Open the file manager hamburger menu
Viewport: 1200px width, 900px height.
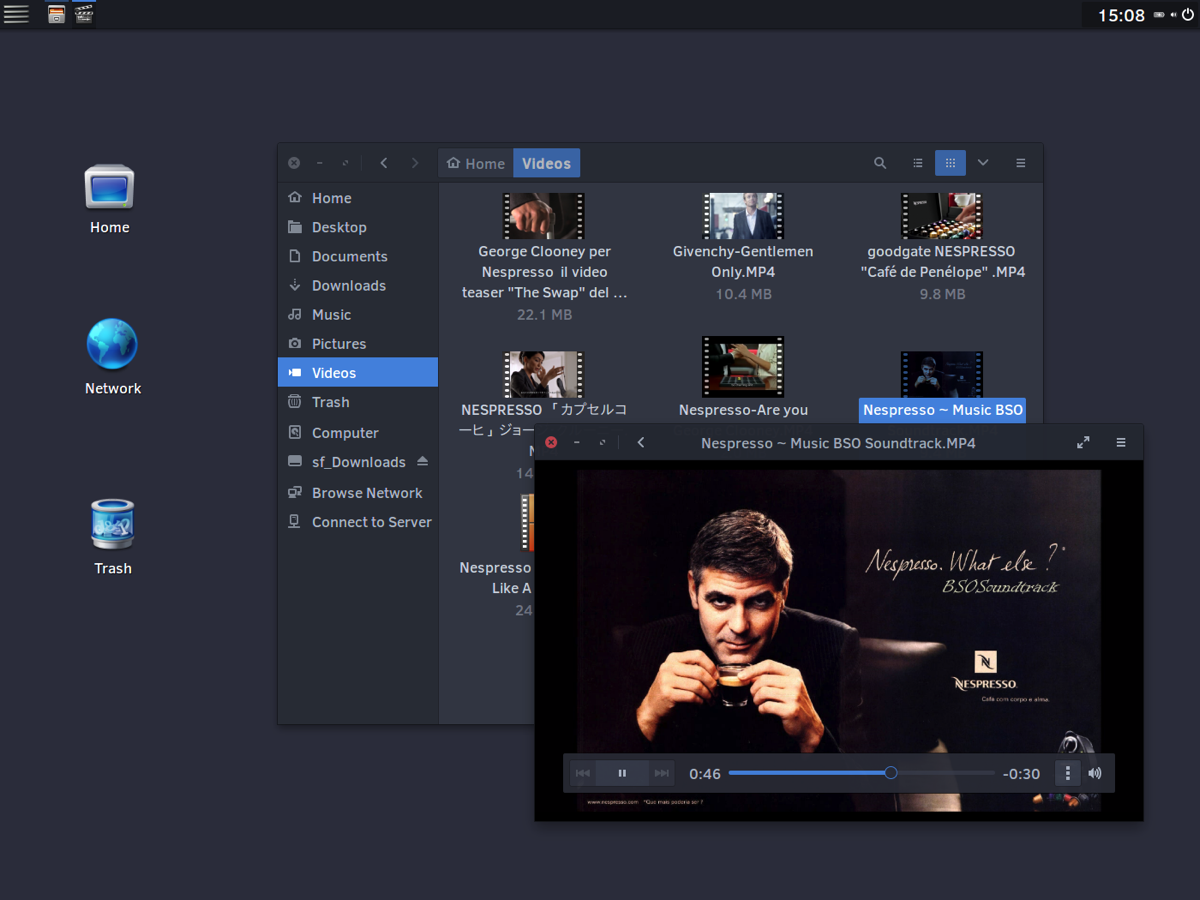(x=1021, y=163)
